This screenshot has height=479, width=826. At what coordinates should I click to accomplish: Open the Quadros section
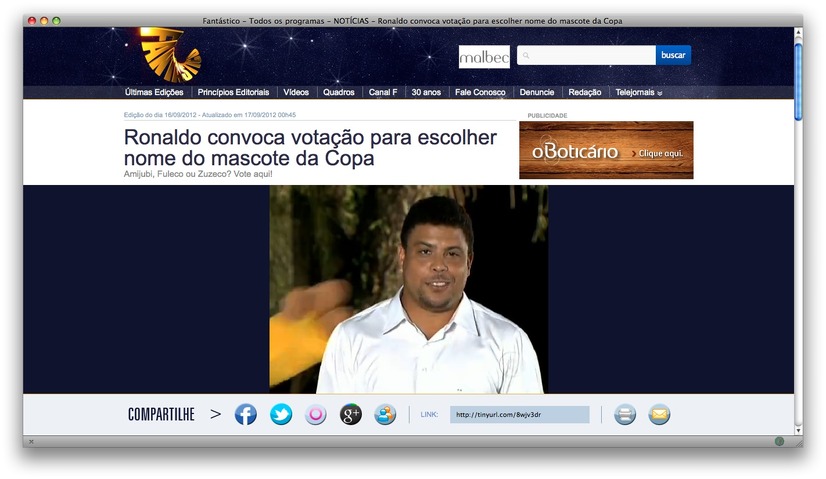tap(339, 92)
